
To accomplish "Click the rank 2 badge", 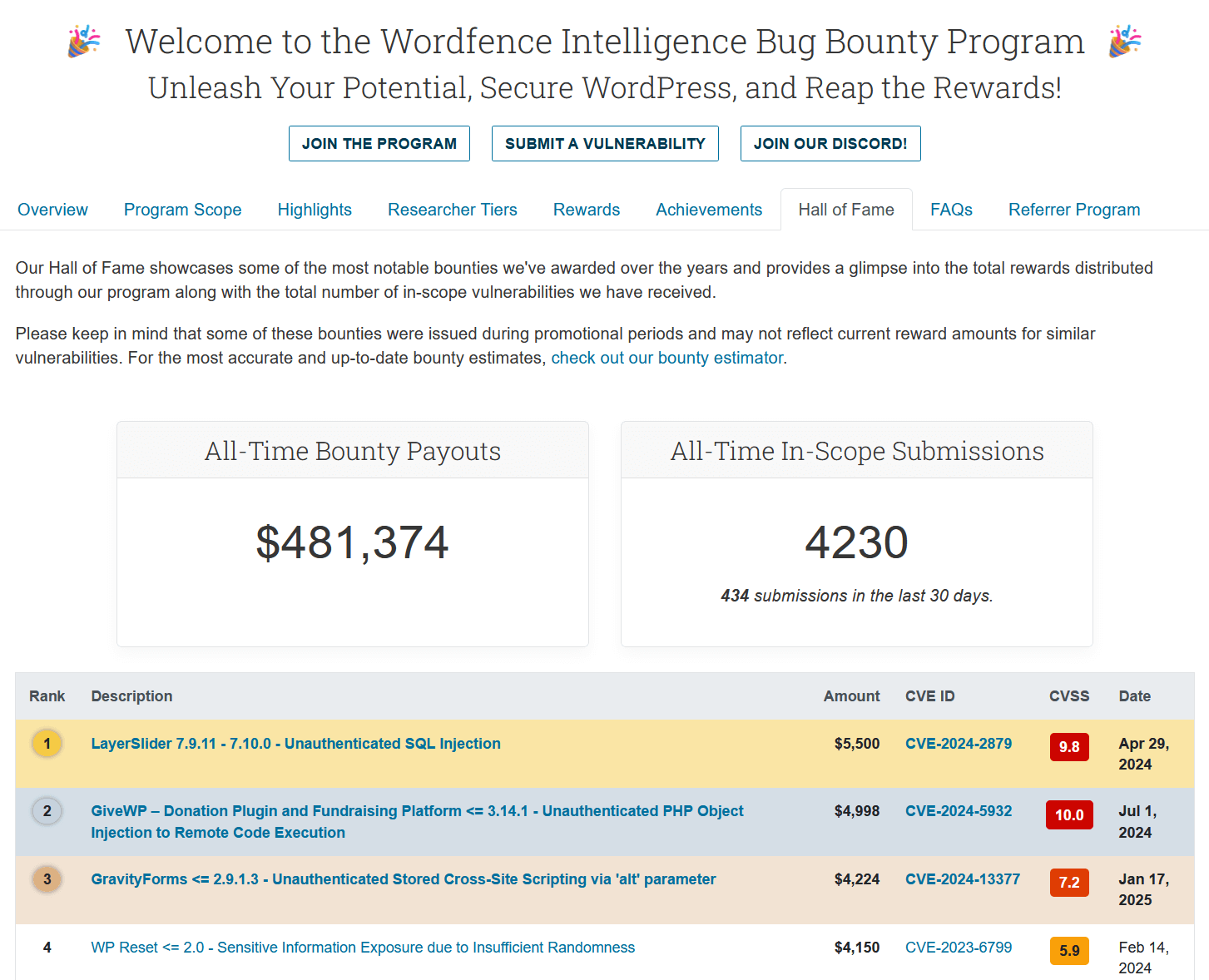I will click(47, 810).
